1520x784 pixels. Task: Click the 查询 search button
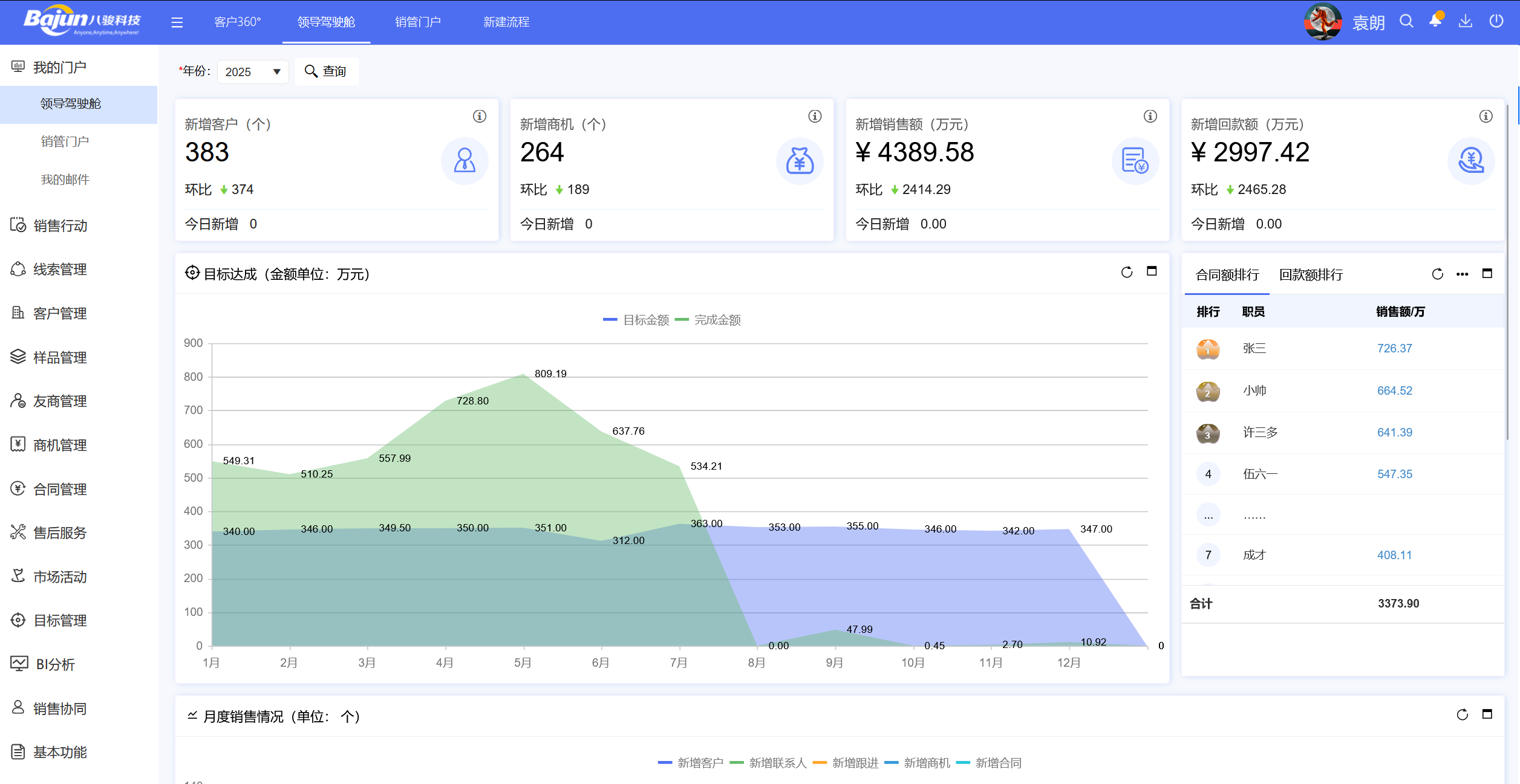[x=326, y=71]
